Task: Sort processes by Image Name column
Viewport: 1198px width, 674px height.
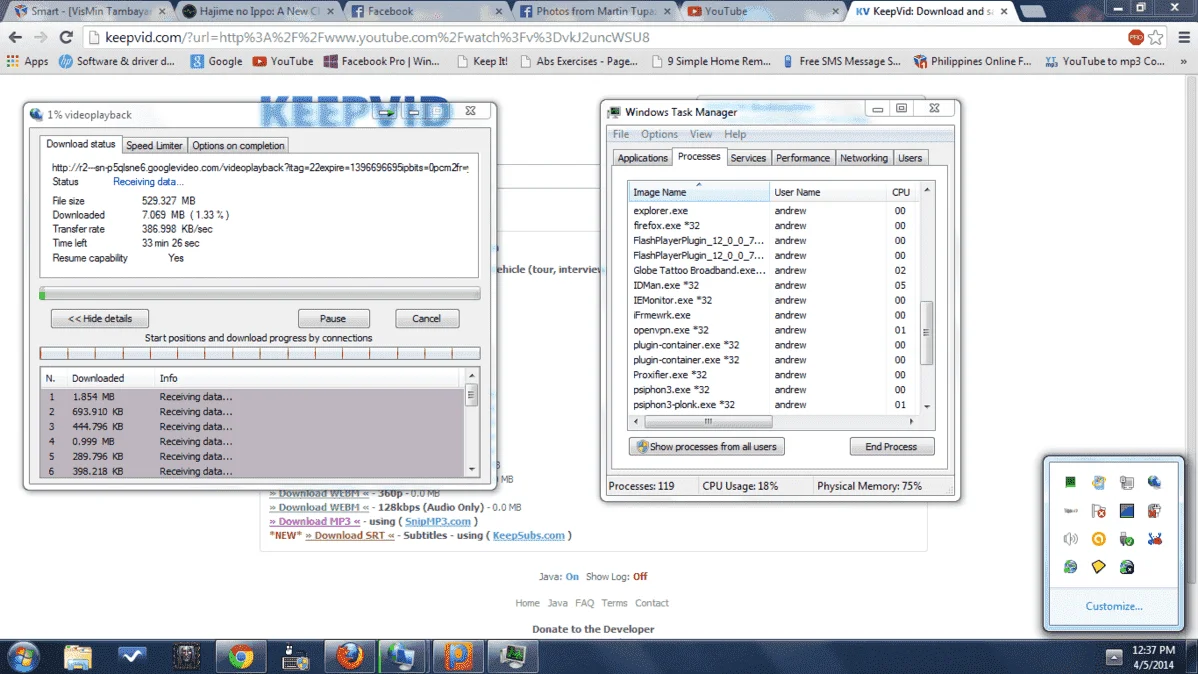Action: 698,192
